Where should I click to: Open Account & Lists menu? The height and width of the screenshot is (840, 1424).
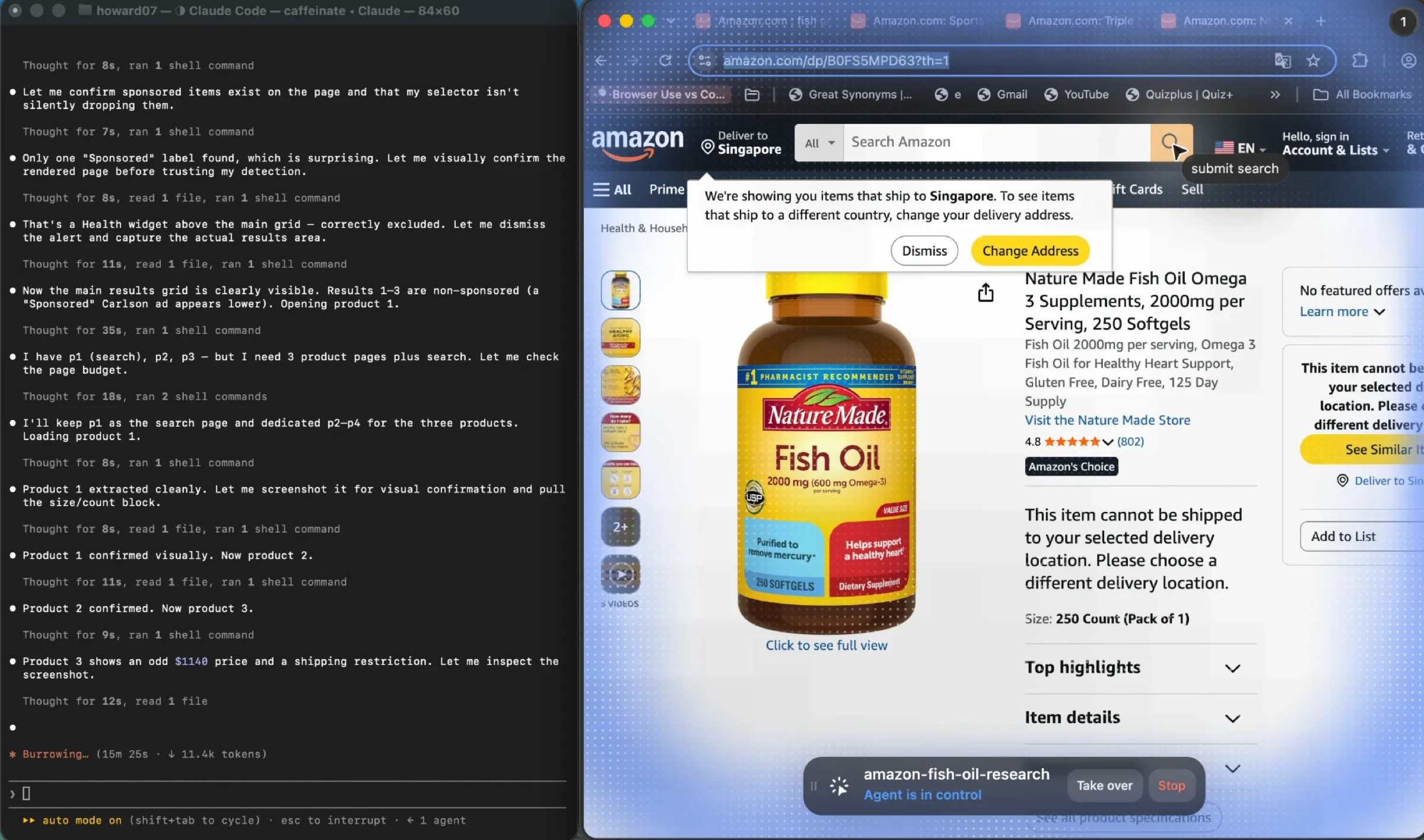(1336, 144)
